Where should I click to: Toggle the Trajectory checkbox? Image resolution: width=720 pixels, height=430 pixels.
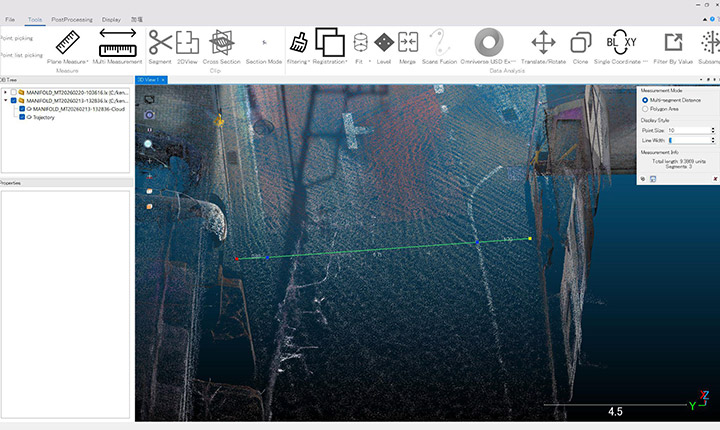click(22, 117)
